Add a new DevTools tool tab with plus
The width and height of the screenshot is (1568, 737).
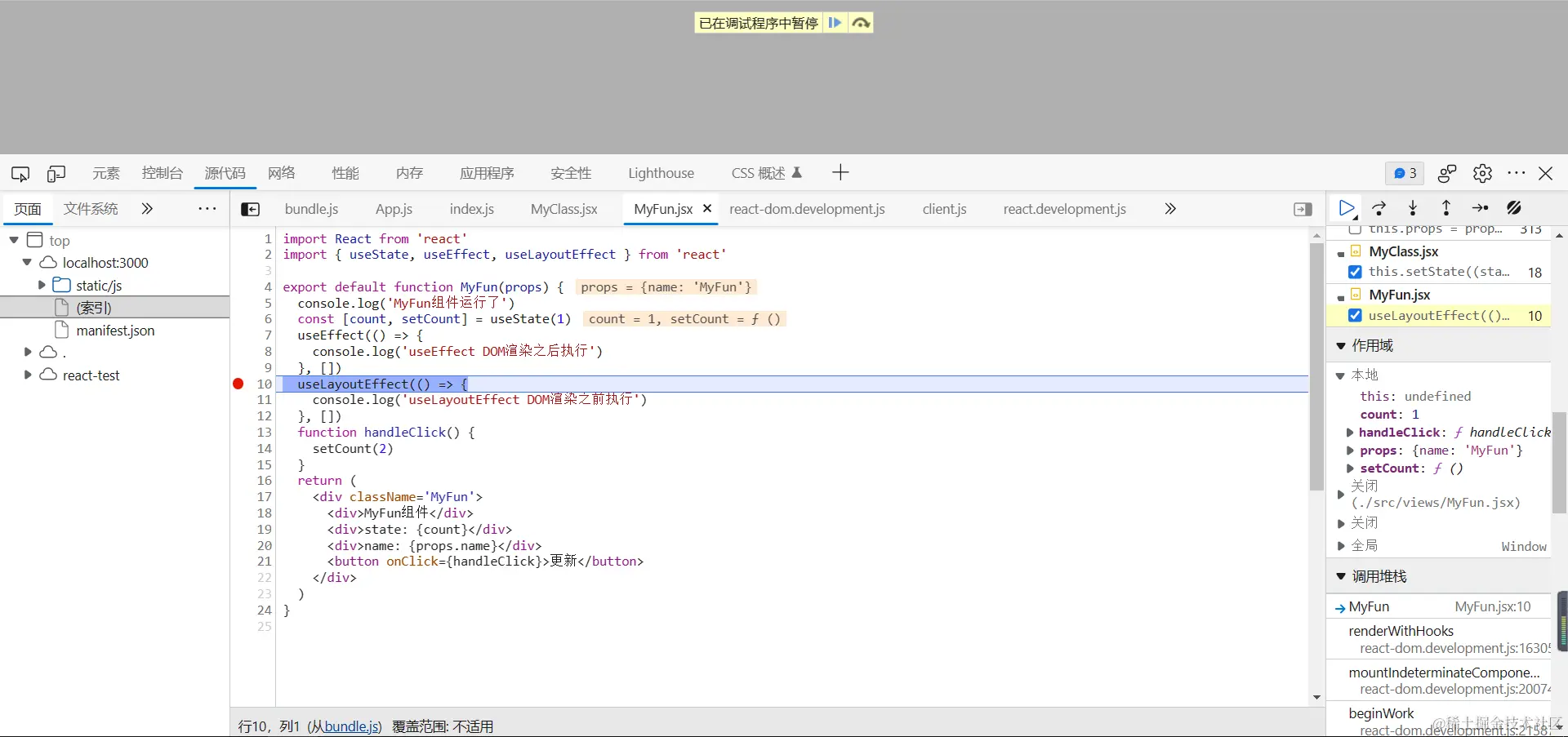840,172
